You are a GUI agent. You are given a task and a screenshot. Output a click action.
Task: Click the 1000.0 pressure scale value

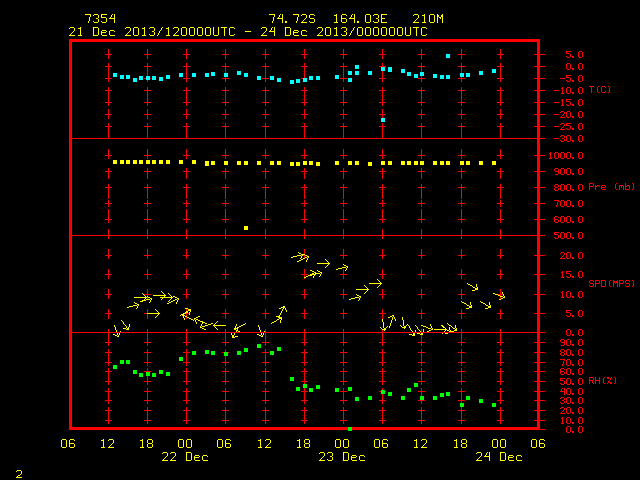(566, 156)
